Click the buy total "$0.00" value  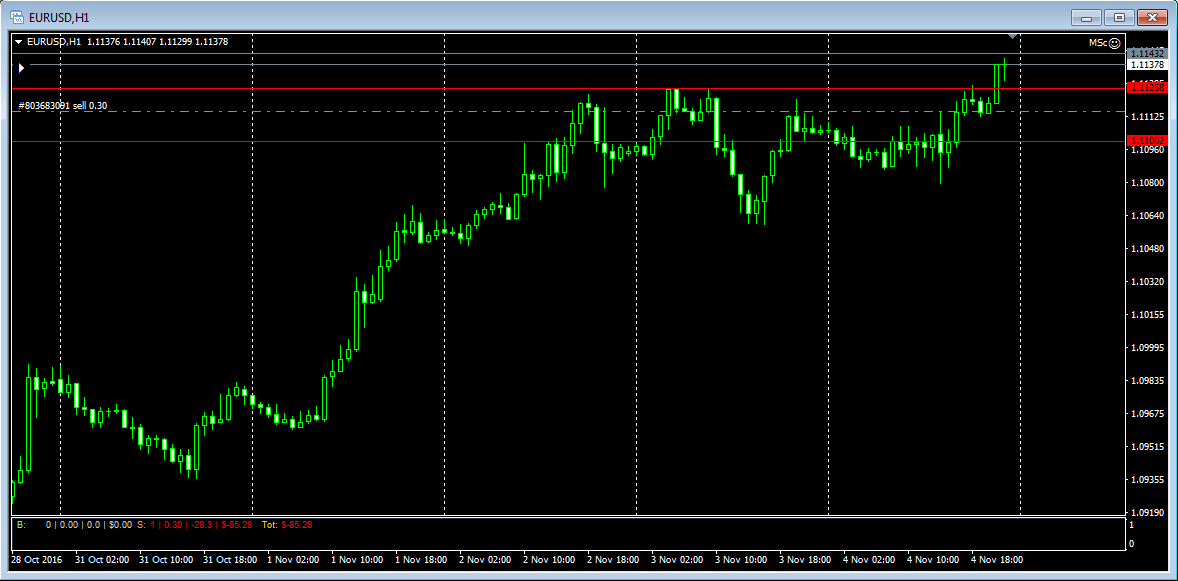pyautogui.click(x=120, y=525)
